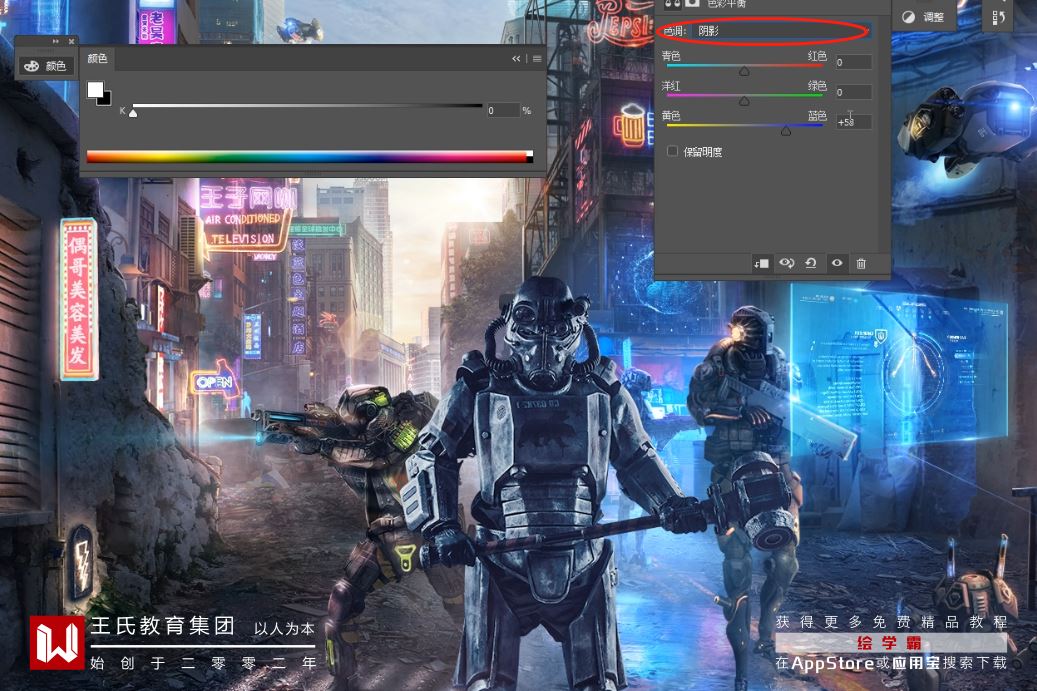Click the K percent value field
The height and width of the screenshot is (691, 1037).
click(503, 110)
